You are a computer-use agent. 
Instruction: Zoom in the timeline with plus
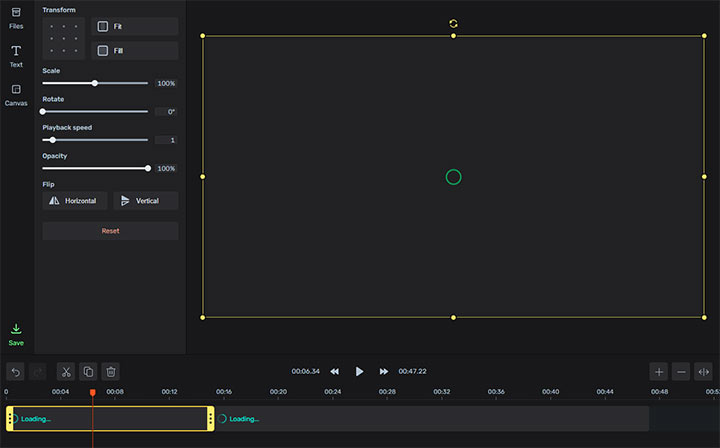tap(658, 371)
